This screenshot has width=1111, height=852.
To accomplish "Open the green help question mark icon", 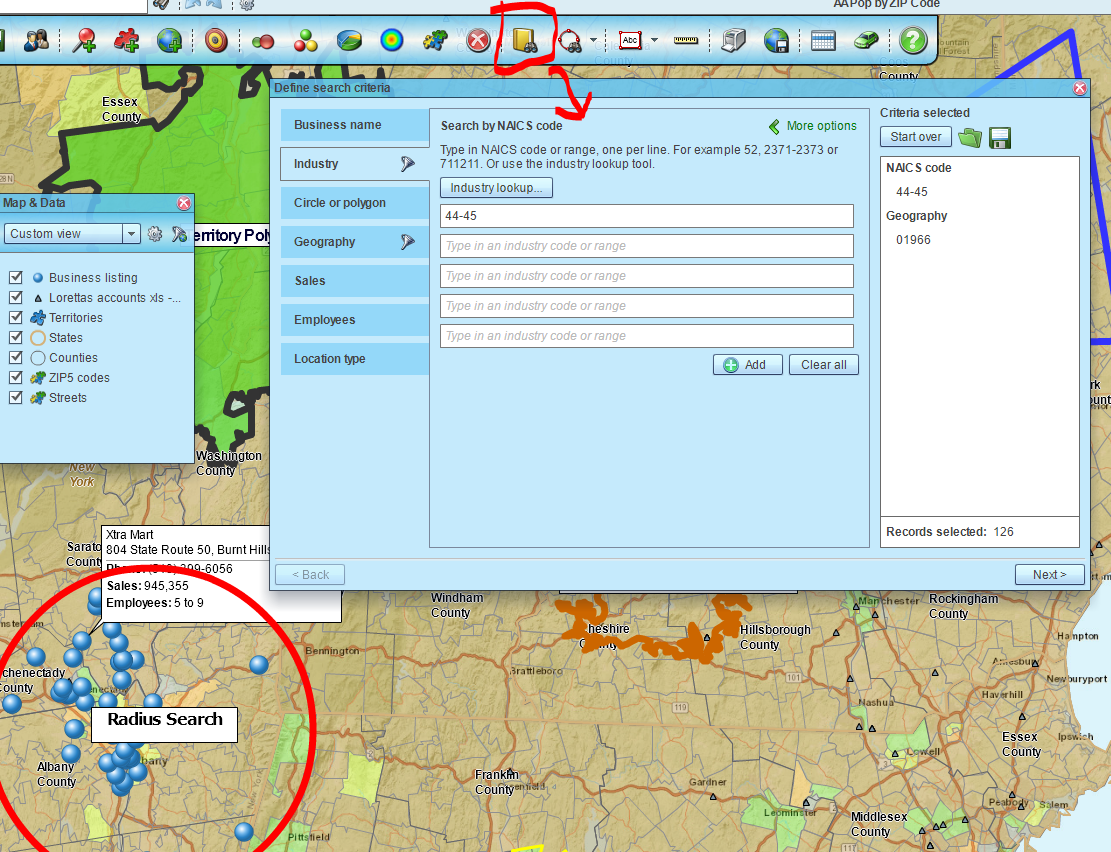I will pos(913,40).
